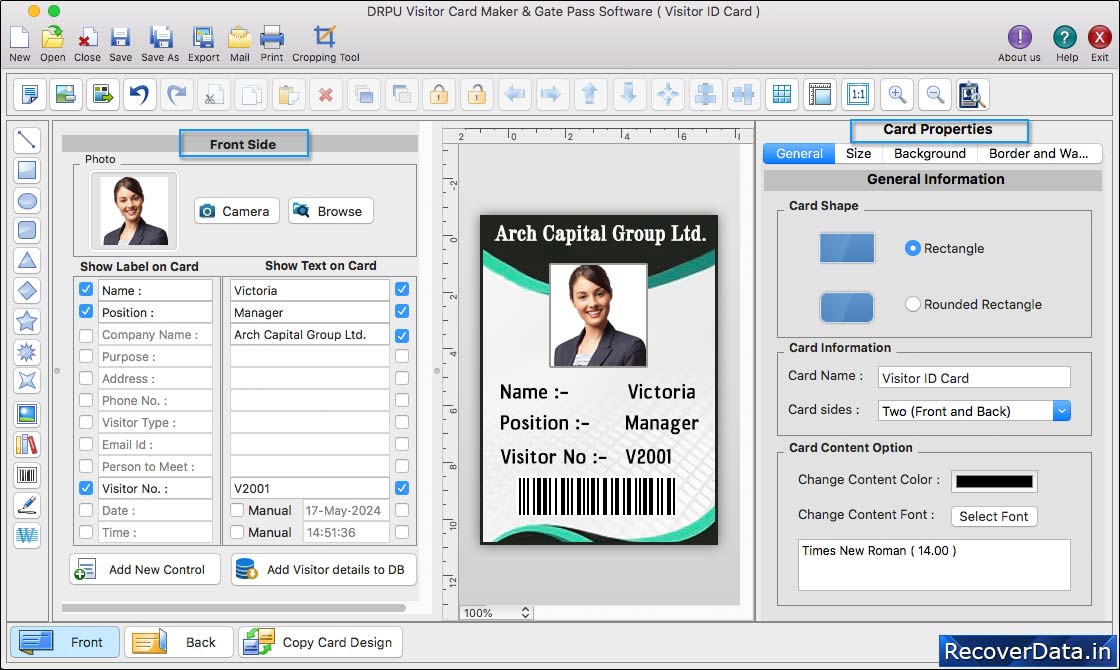
Task: Select the Ellipse shape tool
Action: tap(27, 201)
